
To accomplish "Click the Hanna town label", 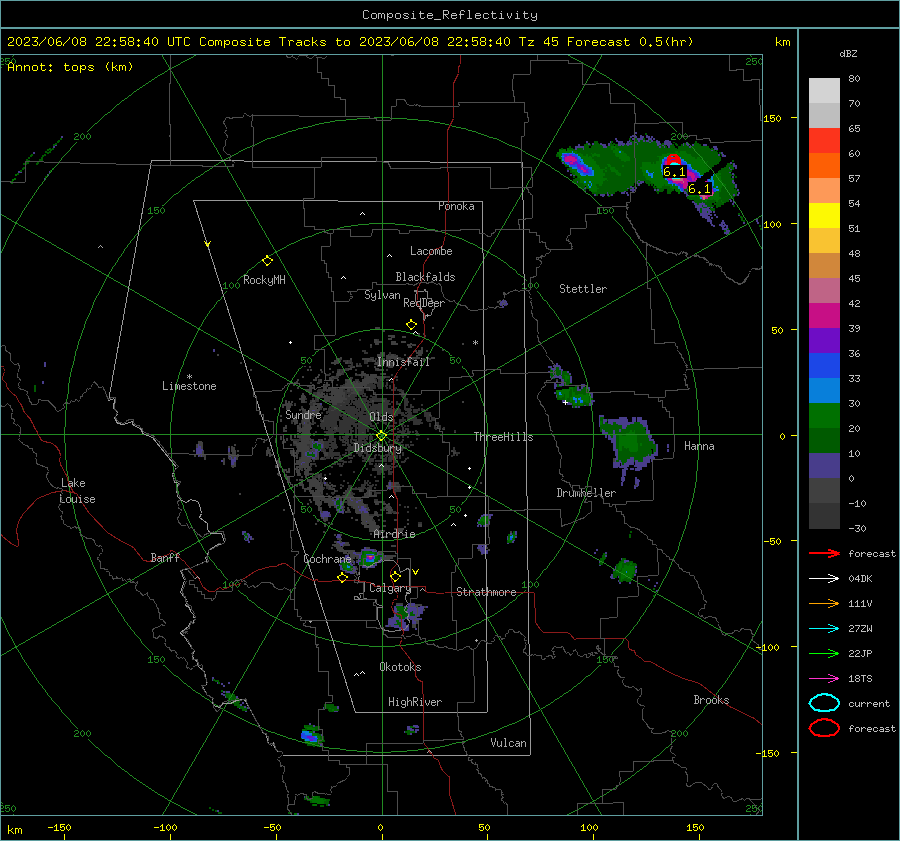I will [x=699, y=446].
